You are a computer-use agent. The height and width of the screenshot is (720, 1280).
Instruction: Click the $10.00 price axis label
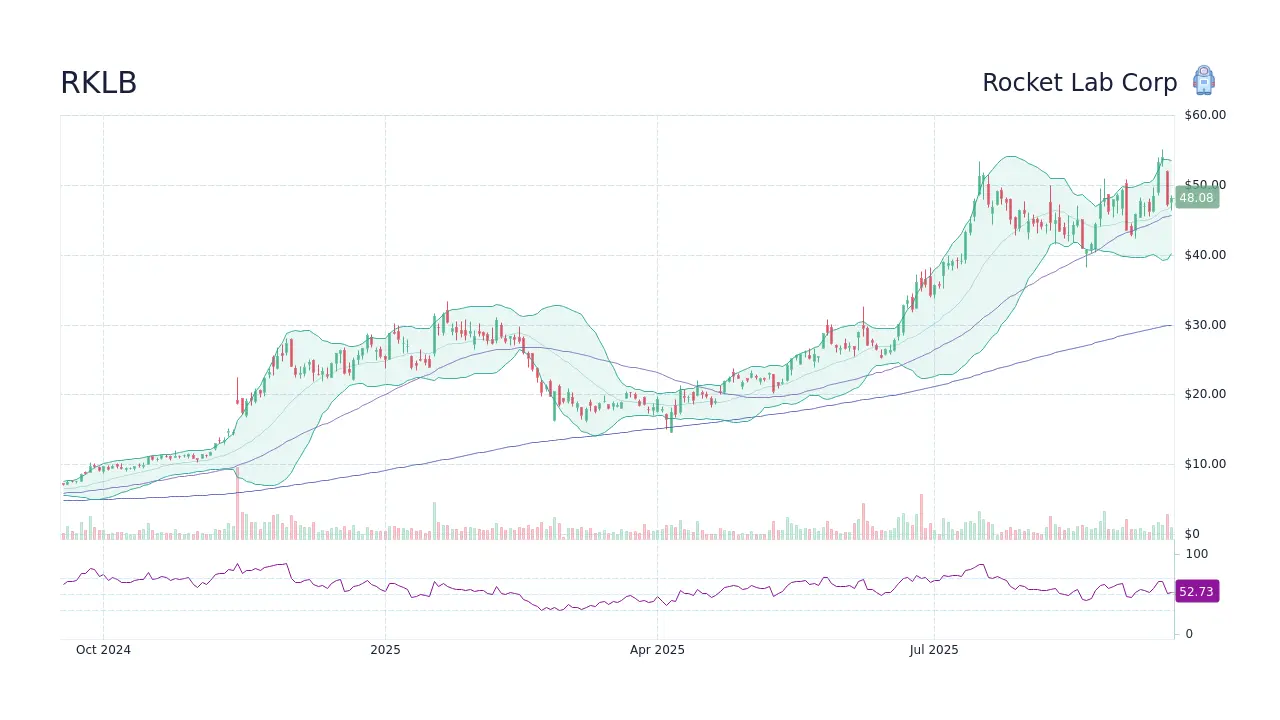tap(1205, 464)
